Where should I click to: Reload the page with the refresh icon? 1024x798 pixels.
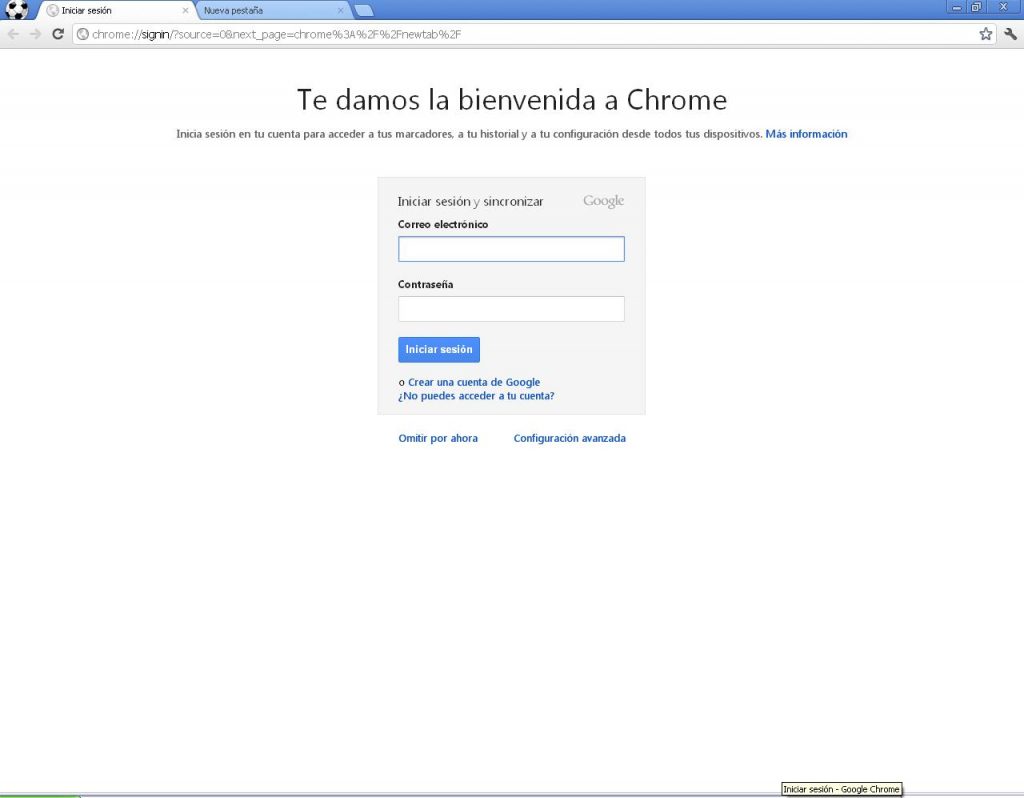[x=58, y=34]
